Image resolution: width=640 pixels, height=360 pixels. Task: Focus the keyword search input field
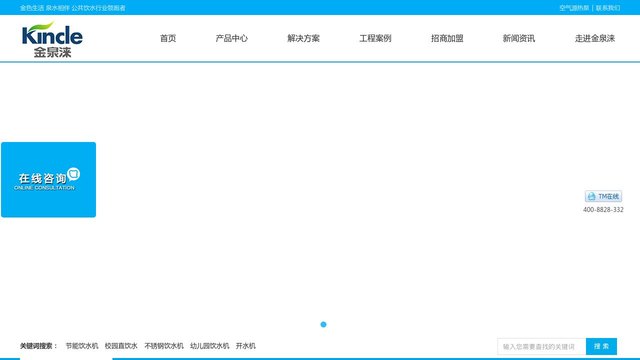click(x=542, y=347)
